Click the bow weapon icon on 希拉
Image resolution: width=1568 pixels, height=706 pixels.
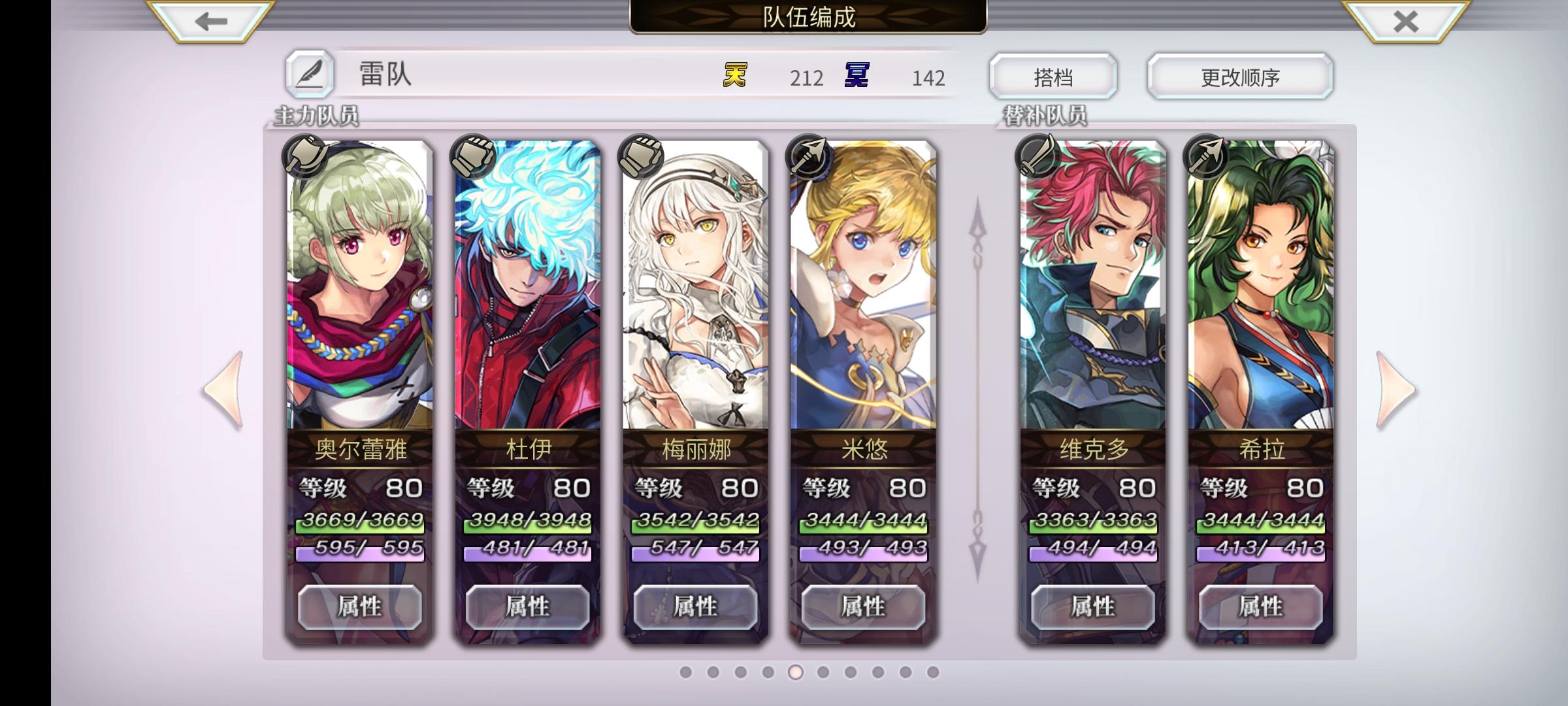(x=1205, y=157)
